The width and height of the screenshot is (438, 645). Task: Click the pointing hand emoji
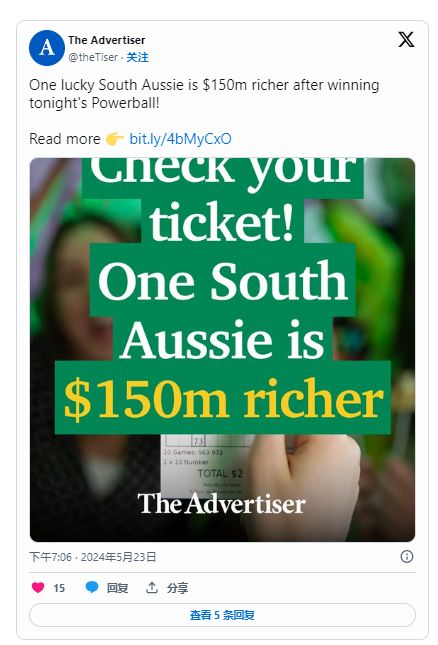(x=114, y=139)
